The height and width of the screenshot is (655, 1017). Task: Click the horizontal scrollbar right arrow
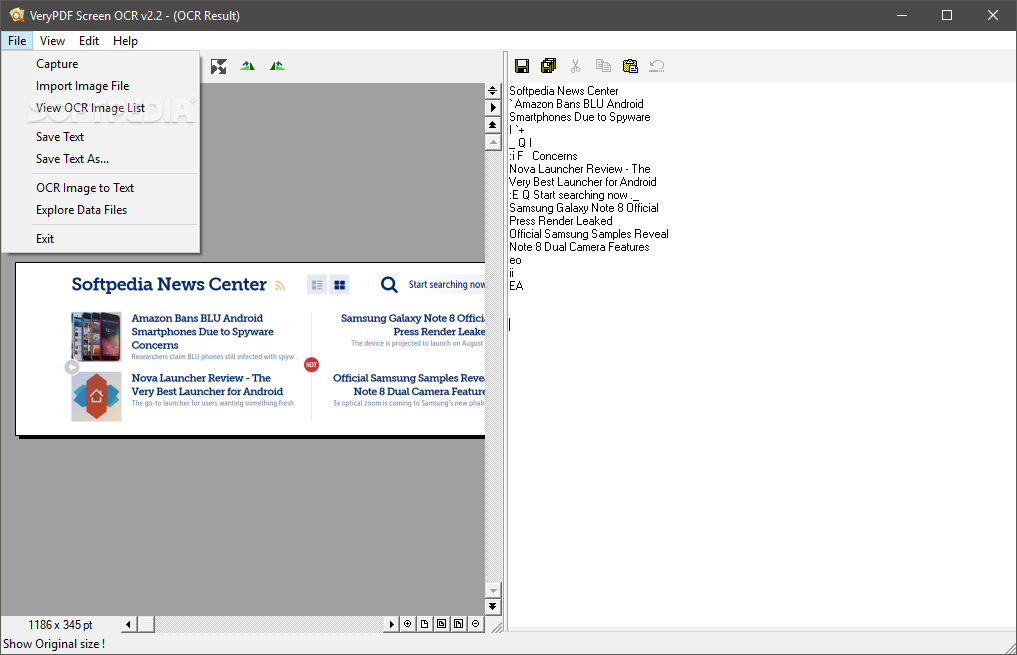(390, 624)
